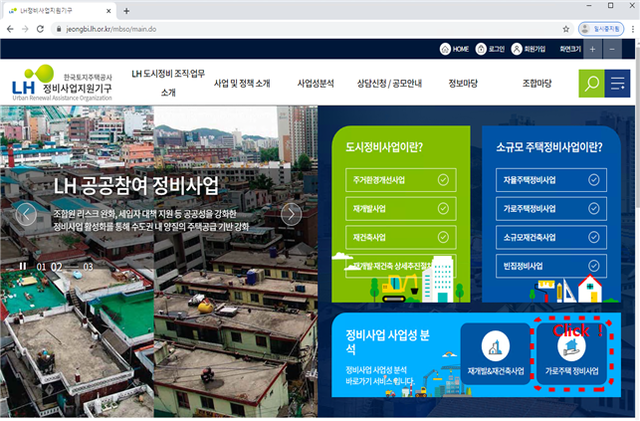The height and width of the screenshot is (421, 640).
Task: Show next banner slide arrow
Action: [291, 214]
